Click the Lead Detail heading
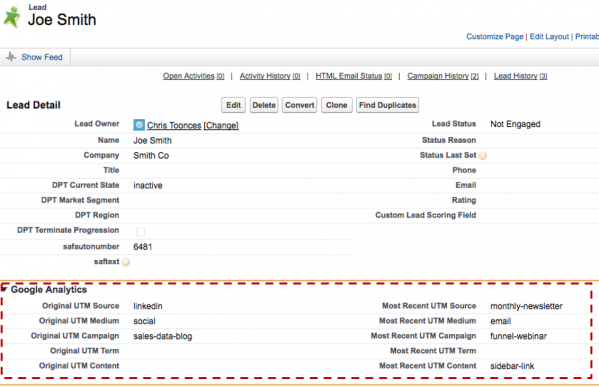Viewport: 599px width, 387px height. (x=33, y=105)
